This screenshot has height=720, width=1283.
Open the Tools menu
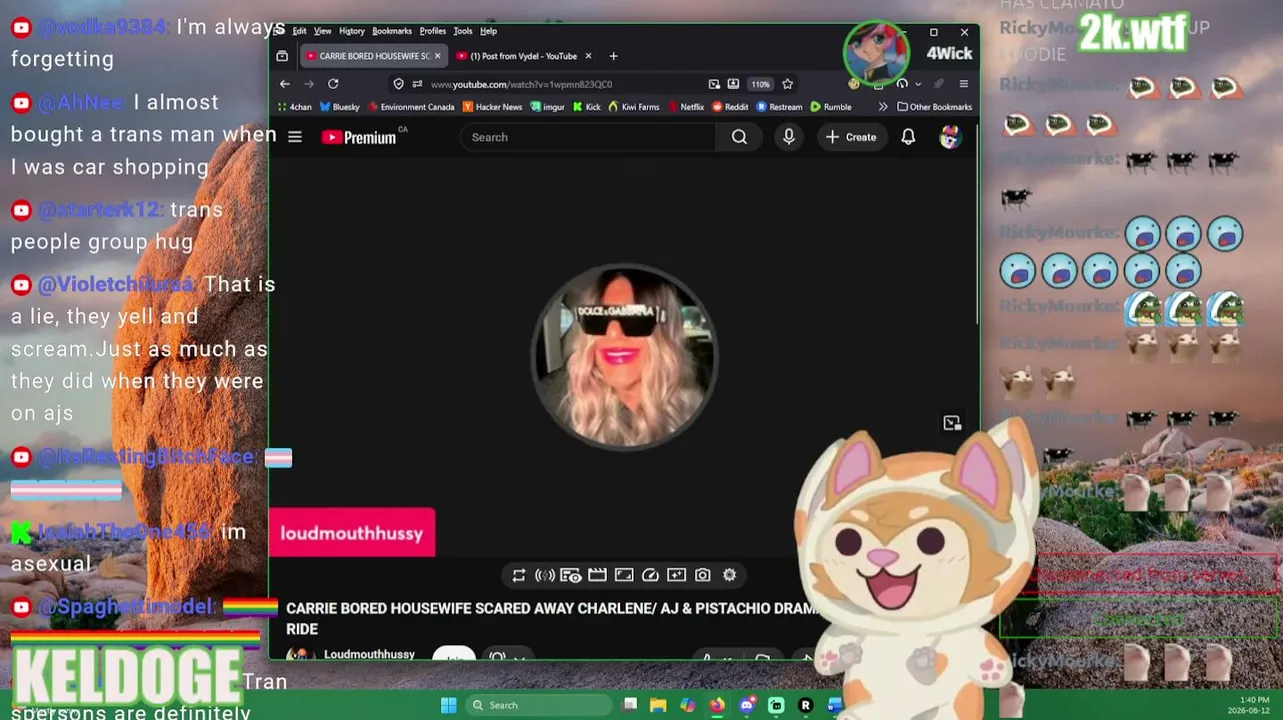[x=463, y=31]
